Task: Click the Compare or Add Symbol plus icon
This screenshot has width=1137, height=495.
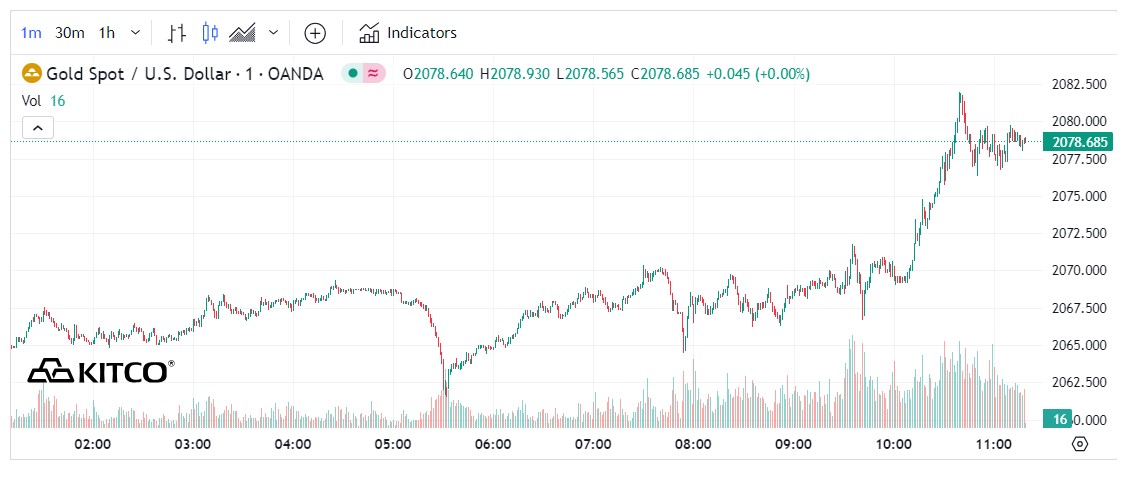Action: pyautogui.click(x=315, y=33)
